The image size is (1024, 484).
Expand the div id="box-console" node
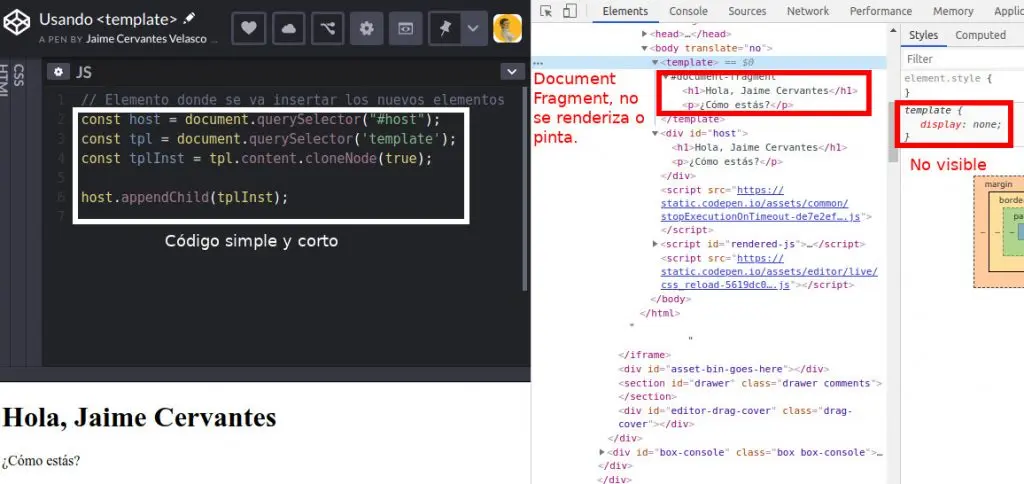(601, 452)
